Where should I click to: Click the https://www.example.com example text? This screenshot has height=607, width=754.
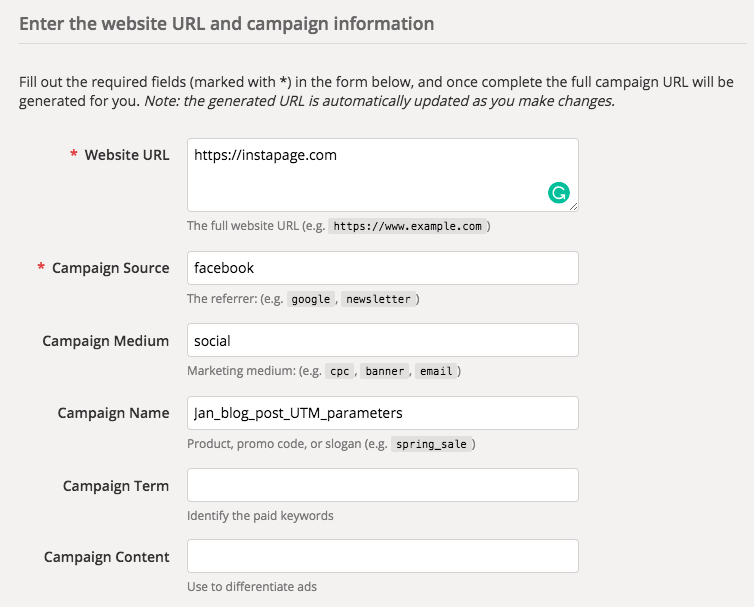tap(408, 226)
